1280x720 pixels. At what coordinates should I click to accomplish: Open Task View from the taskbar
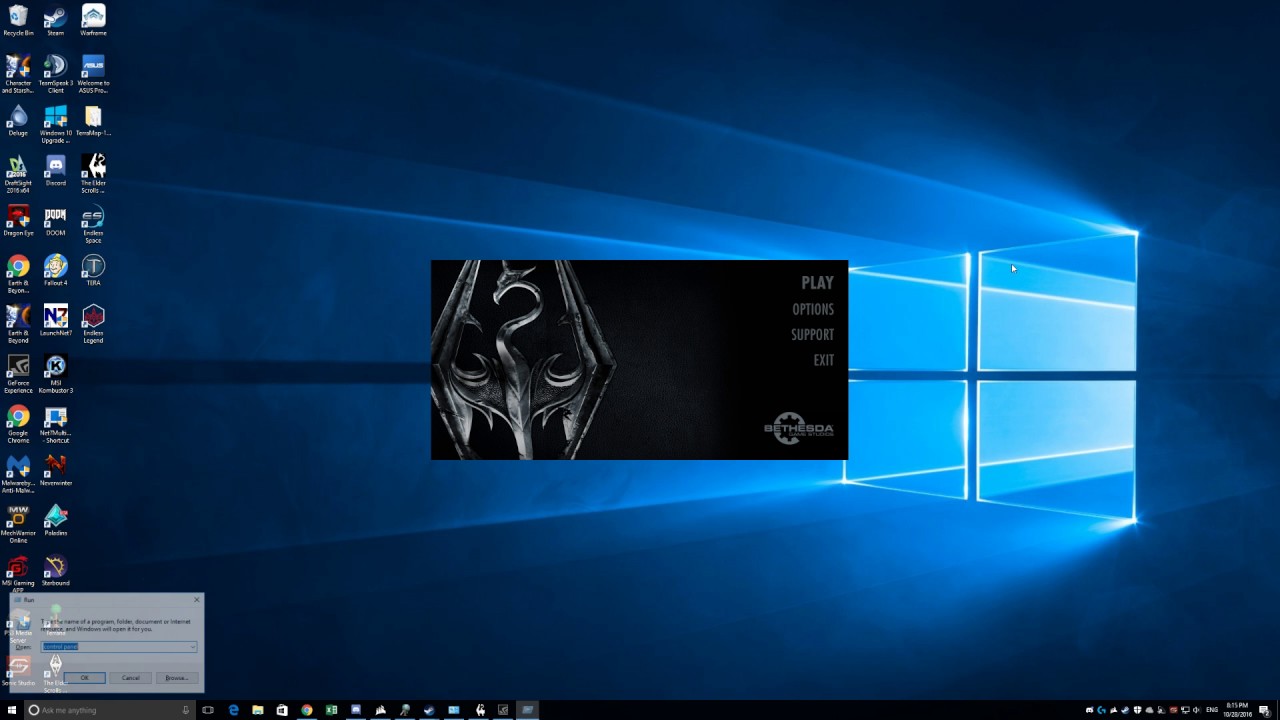(208, 710)
